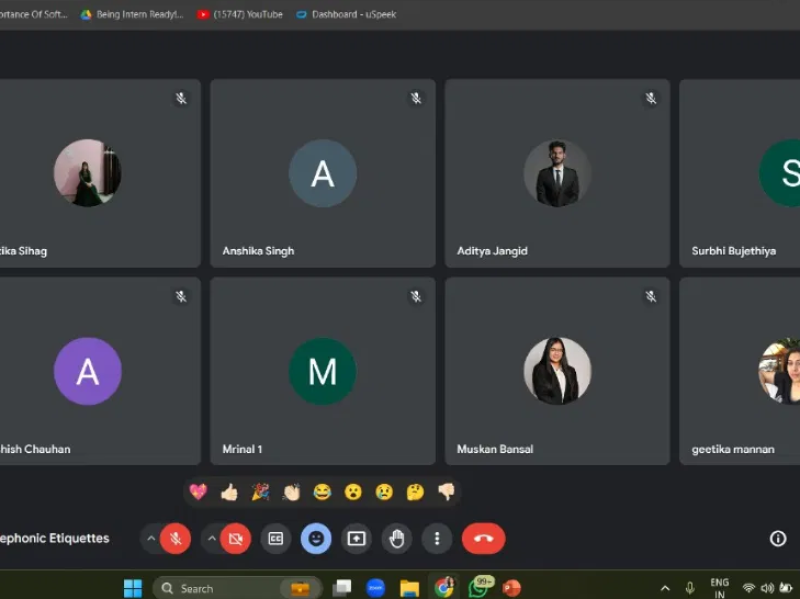Open the meeting details info icon
800x599 pixels.
pyautogui.click(x=778, y=538)
